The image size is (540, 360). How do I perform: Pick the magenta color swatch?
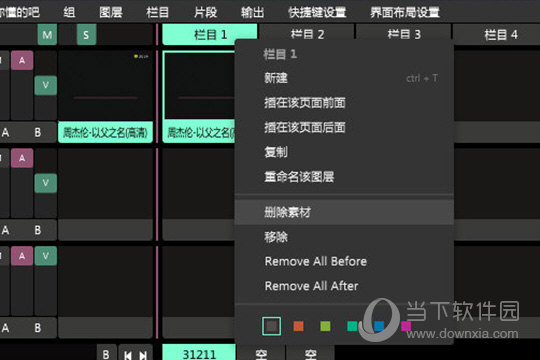[406, 326]
